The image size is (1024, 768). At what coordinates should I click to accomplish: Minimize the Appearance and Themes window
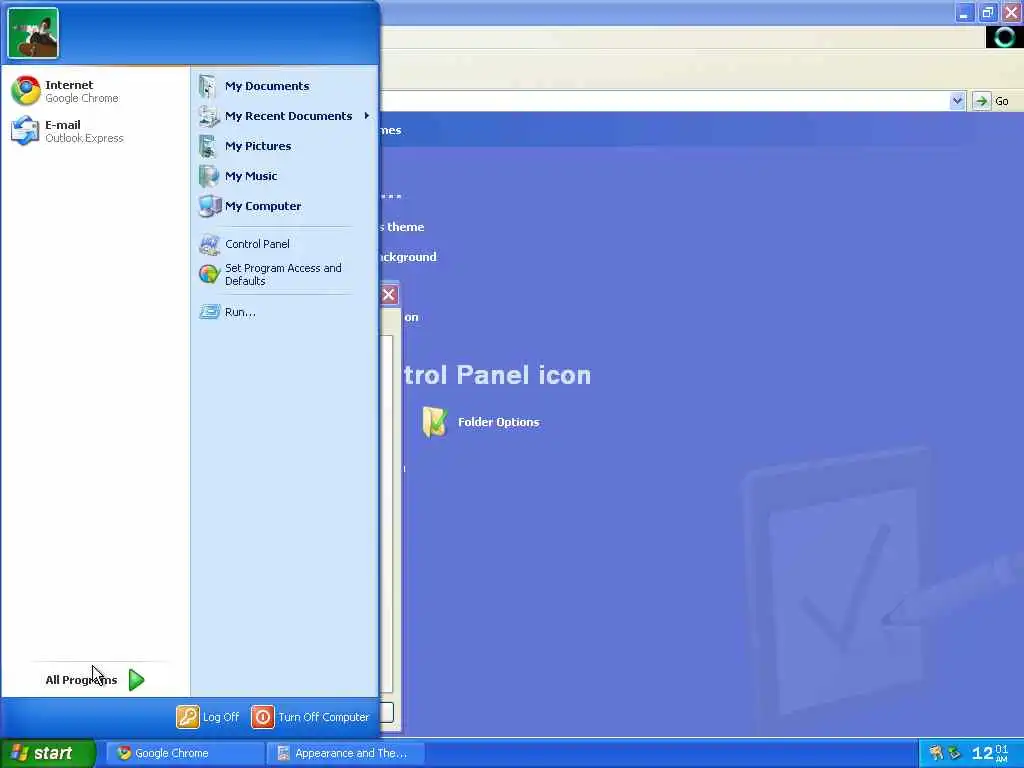964,12
